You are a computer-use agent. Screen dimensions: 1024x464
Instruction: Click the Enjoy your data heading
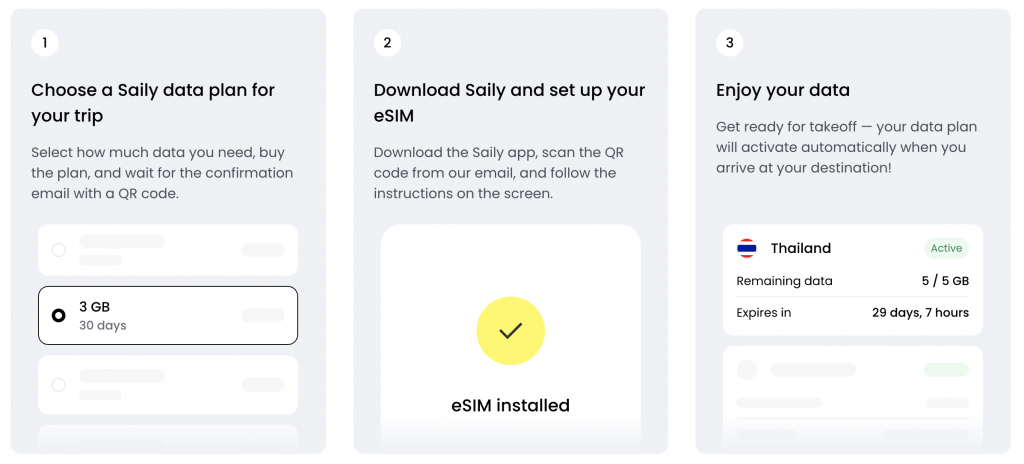(x=783, y=90)
